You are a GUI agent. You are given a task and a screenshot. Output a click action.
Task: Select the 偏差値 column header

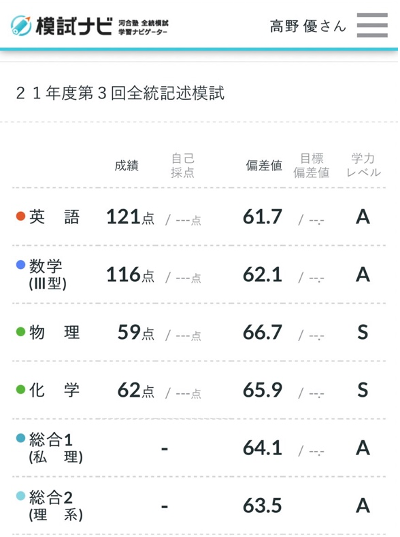[x=264, y=165]
